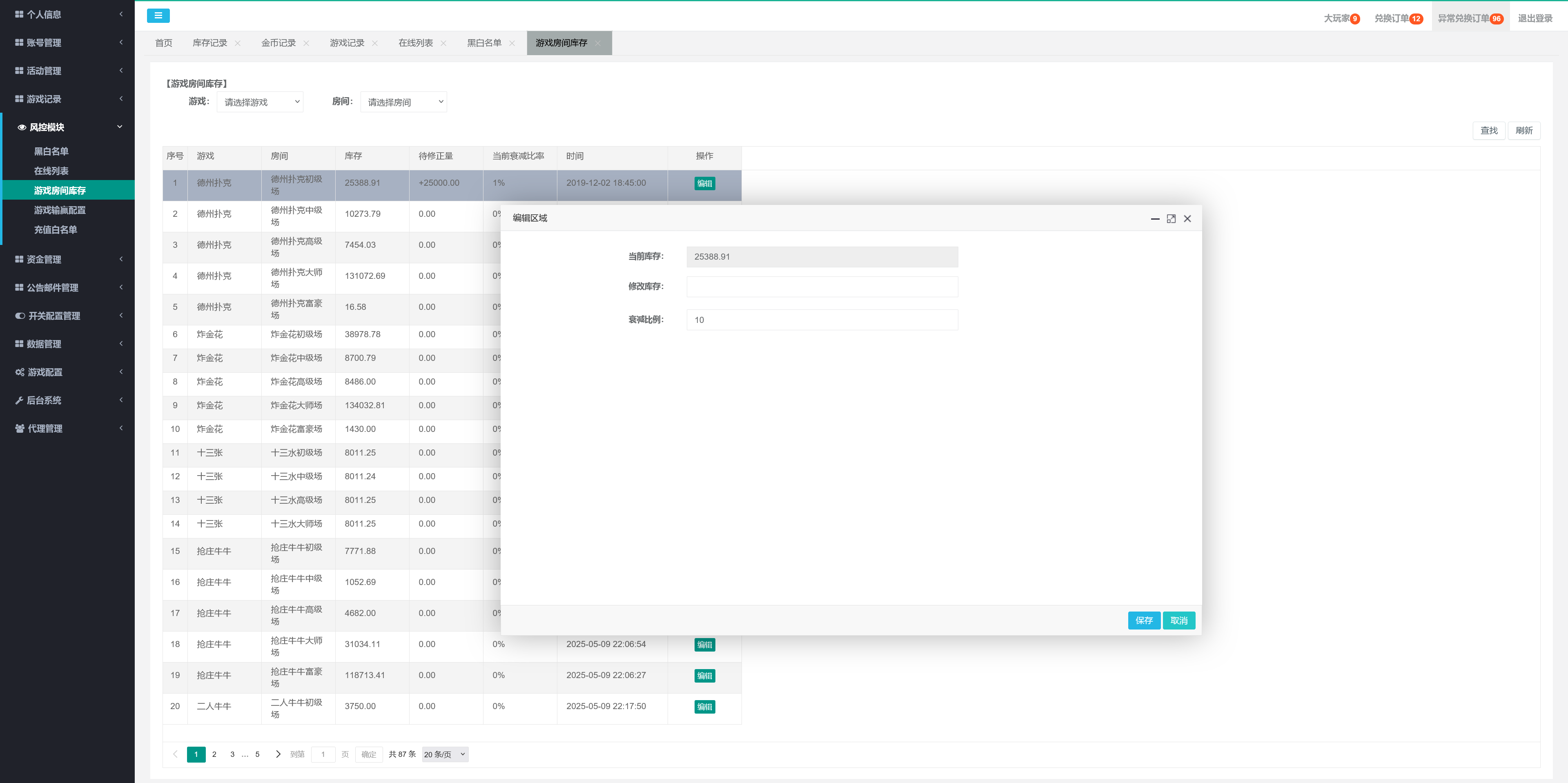Select 游戏输赢配置 in the sidebar
This screenshot has width=1568, height=783.
[60, 210]
